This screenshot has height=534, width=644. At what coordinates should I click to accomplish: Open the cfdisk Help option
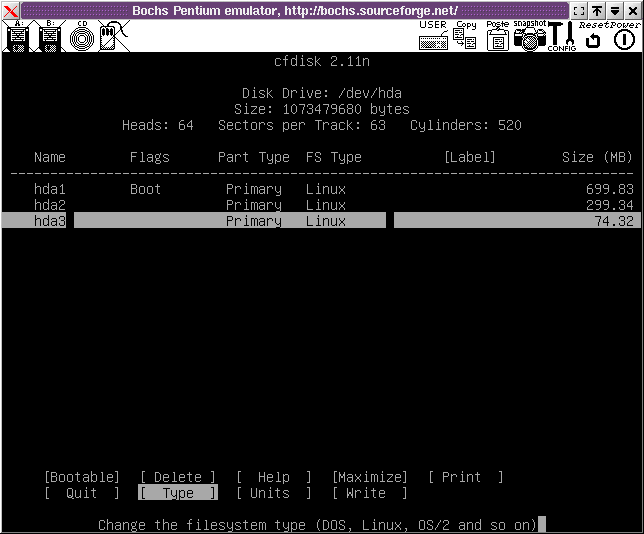pos(274,477)
